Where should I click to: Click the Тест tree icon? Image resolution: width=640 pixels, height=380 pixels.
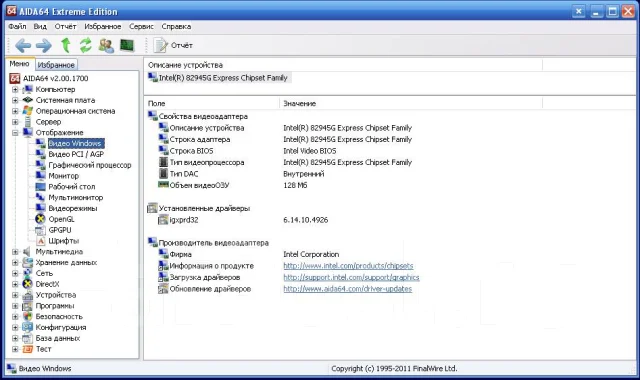click(27, 349)
